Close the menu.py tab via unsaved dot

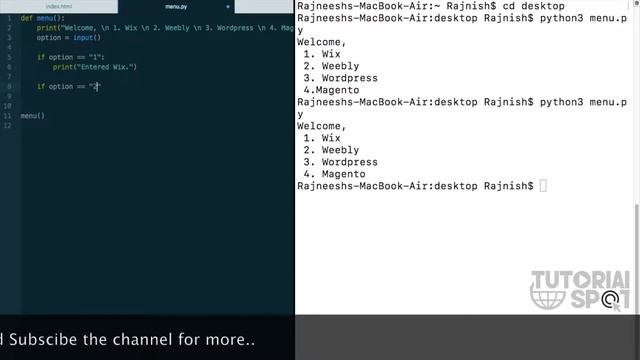click(x=228, y=7)
